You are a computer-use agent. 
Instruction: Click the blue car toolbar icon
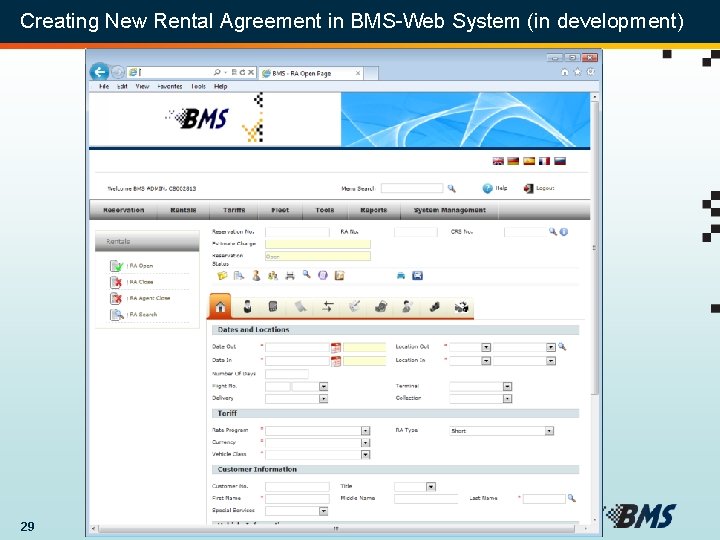pyautogui.click(x=401, y=276)
